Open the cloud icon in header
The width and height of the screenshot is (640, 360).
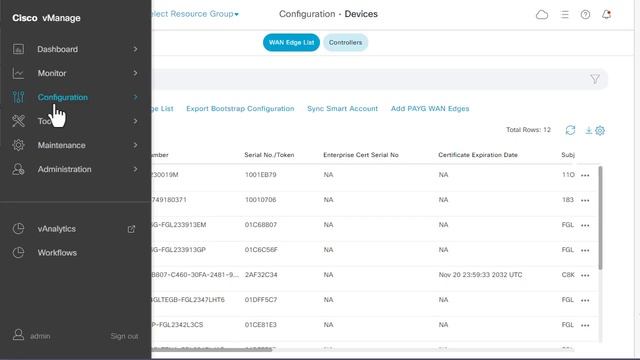pyautogui.click(x=542, y=15)
